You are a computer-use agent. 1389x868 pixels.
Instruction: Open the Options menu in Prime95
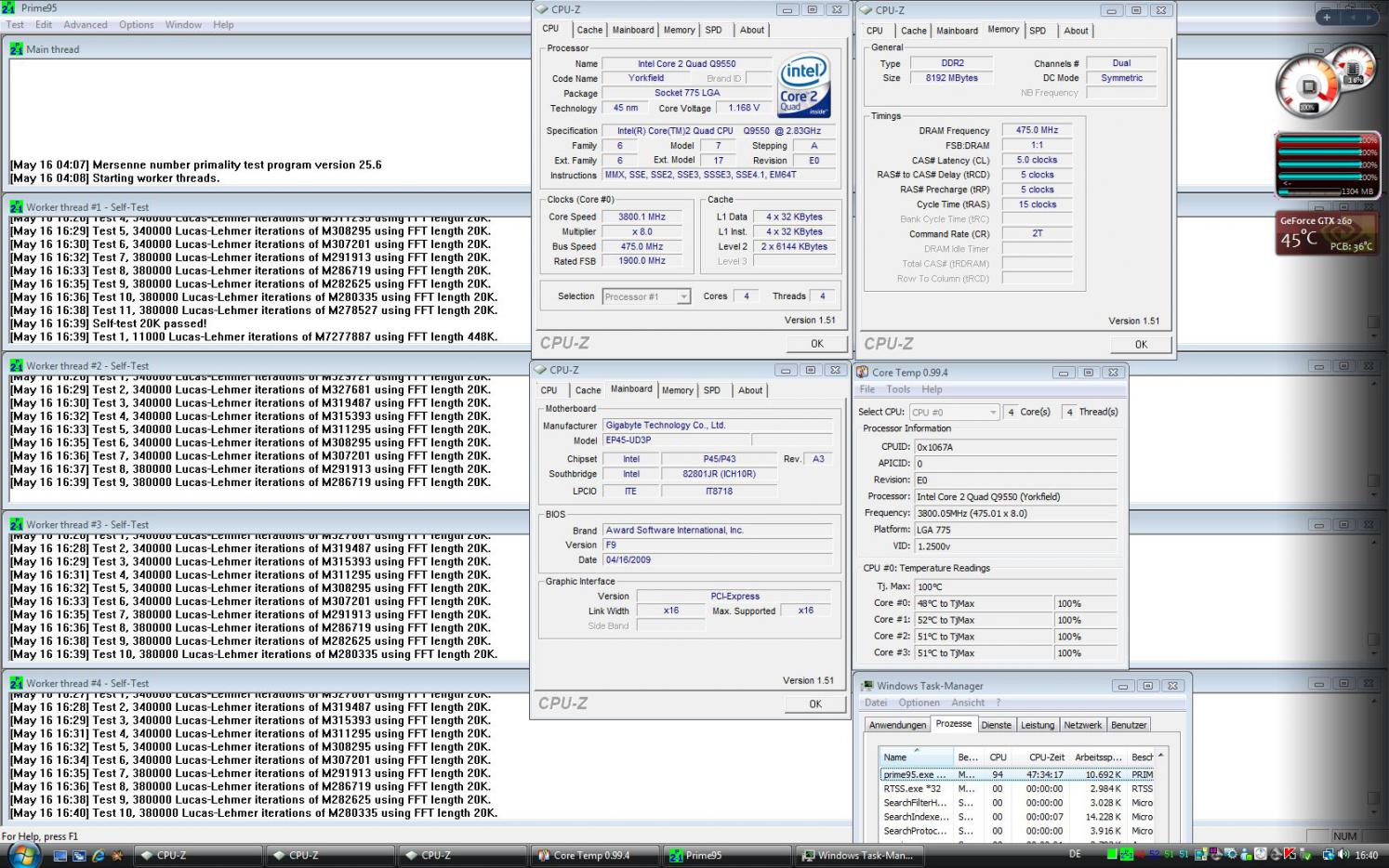point(136,25)
